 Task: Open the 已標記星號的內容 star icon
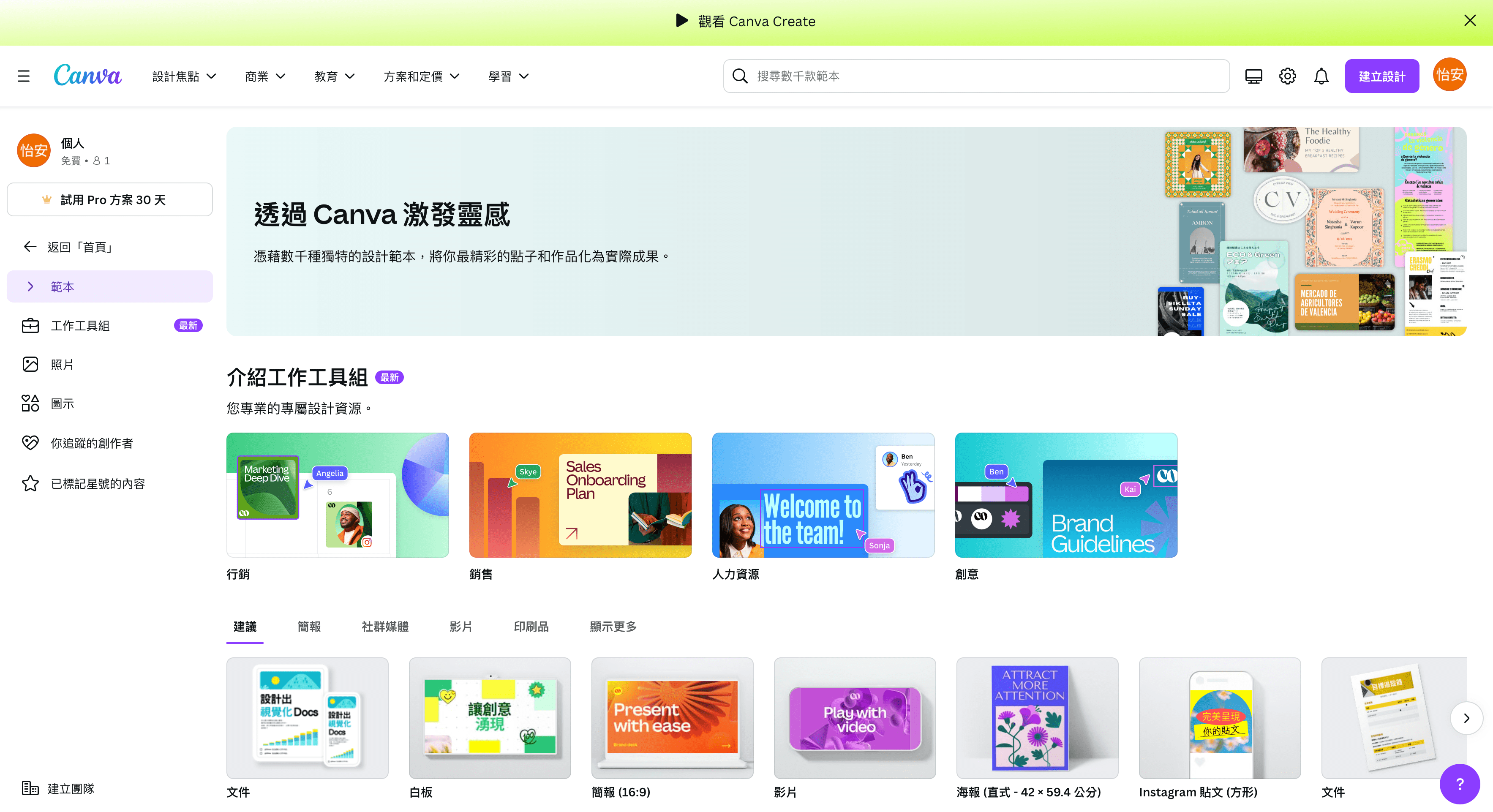pyautogui.click(x=30, y=483)
